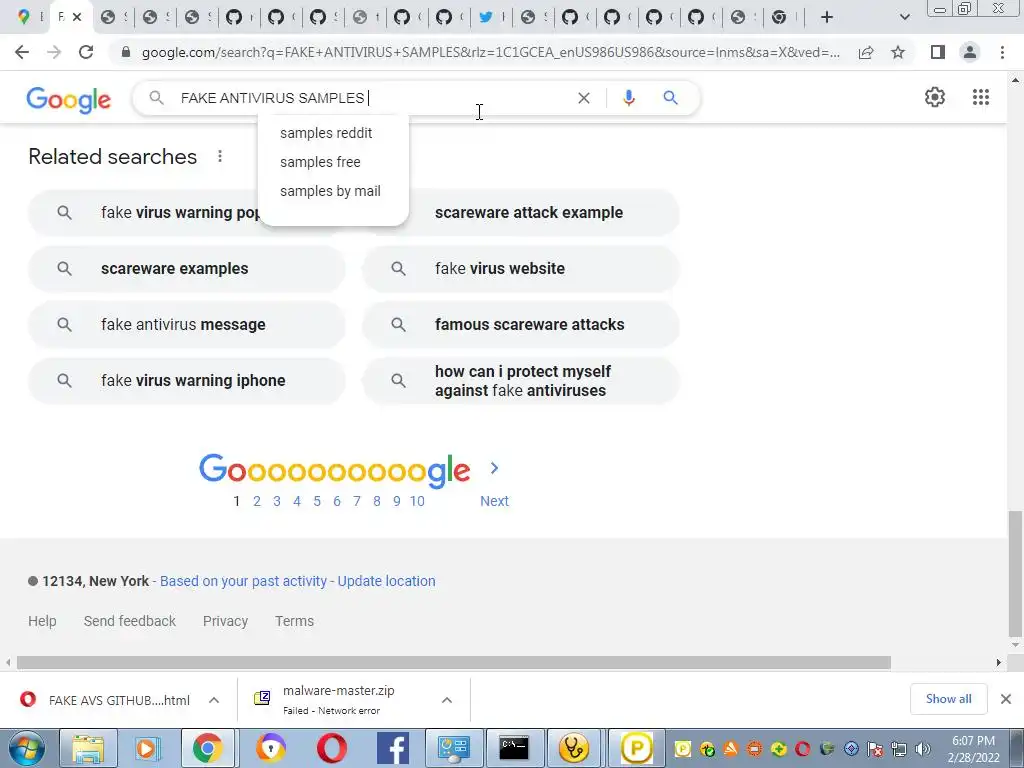Viewport: 1024px width, 768px height.
Task: Open the Windows Start menu
Action: [26, 748]
